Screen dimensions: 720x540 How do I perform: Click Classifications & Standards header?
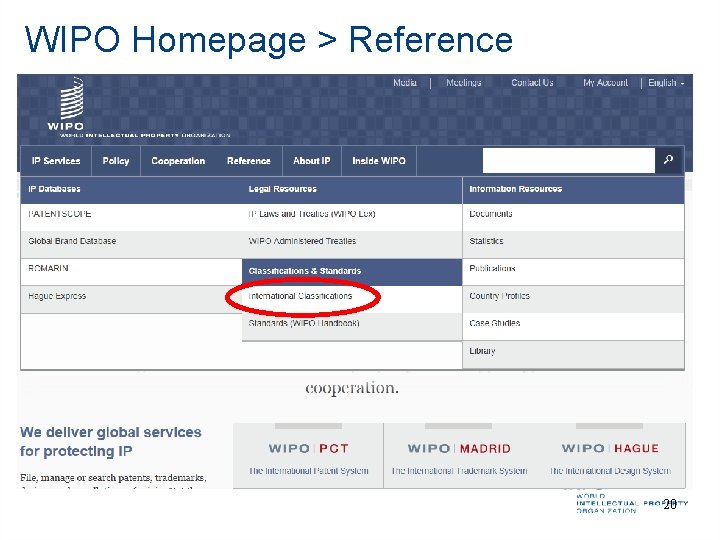[305, 271]
